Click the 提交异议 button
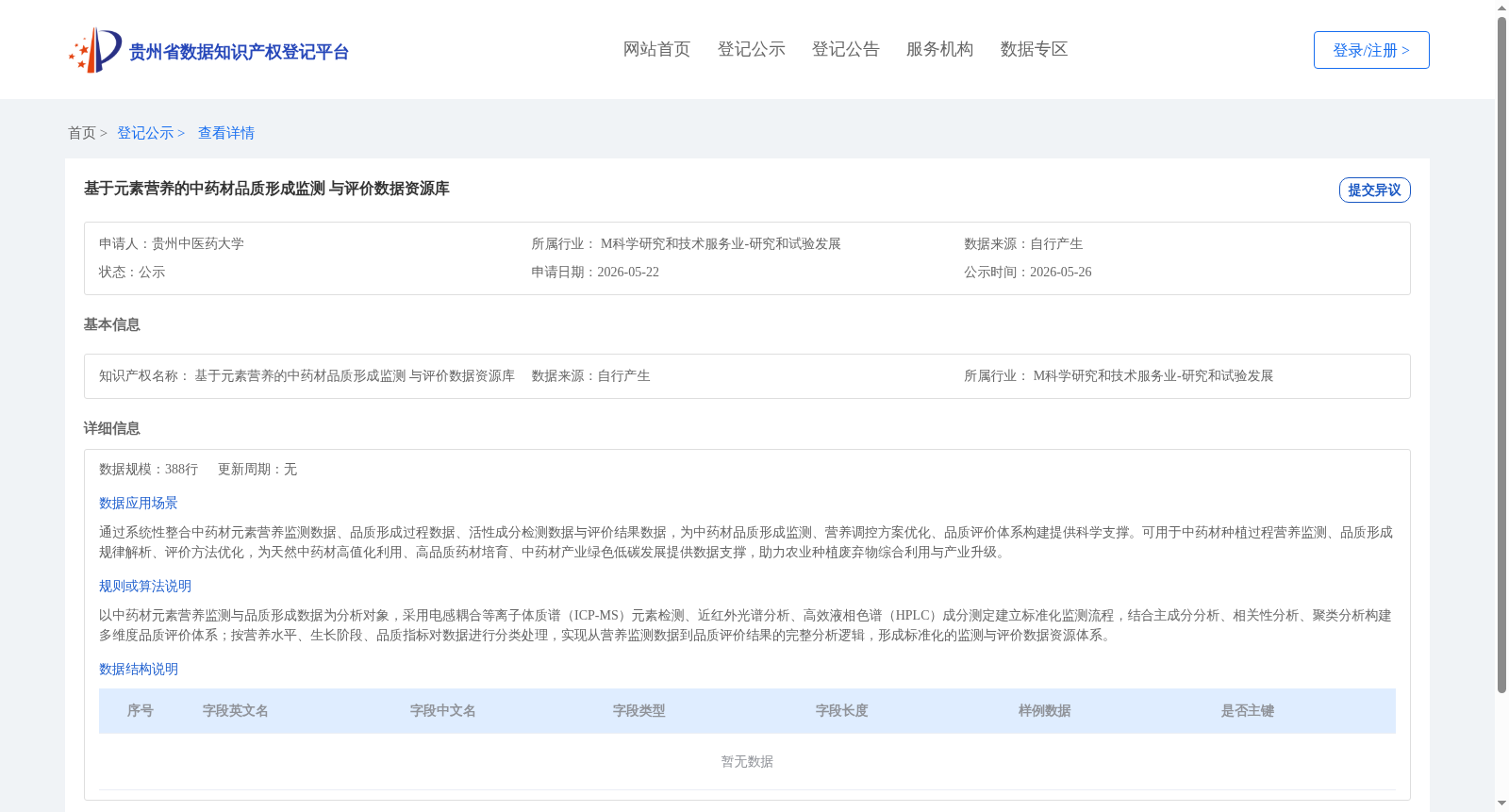 1374,190
